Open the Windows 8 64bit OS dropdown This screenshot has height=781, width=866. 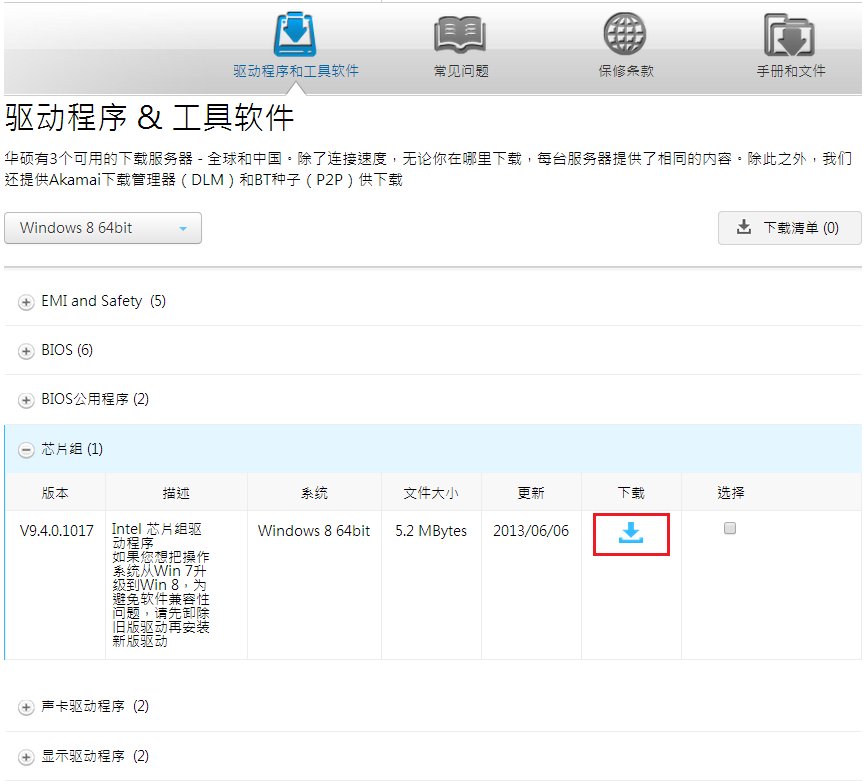click(103, 228)
